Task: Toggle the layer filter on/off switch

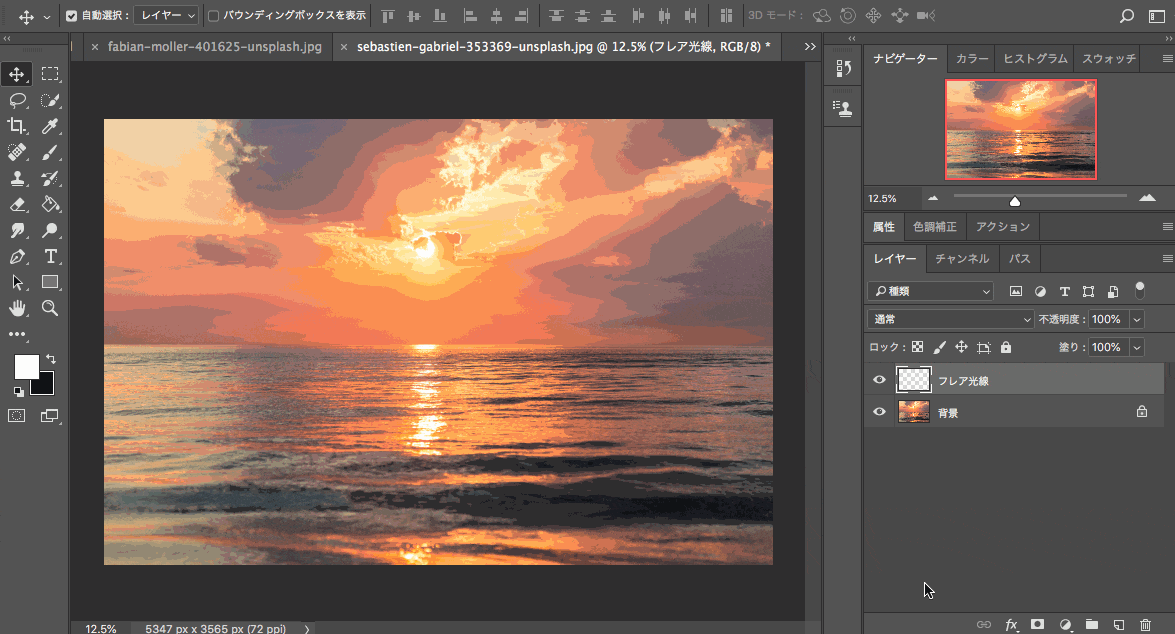Action: coord(1140,291)
